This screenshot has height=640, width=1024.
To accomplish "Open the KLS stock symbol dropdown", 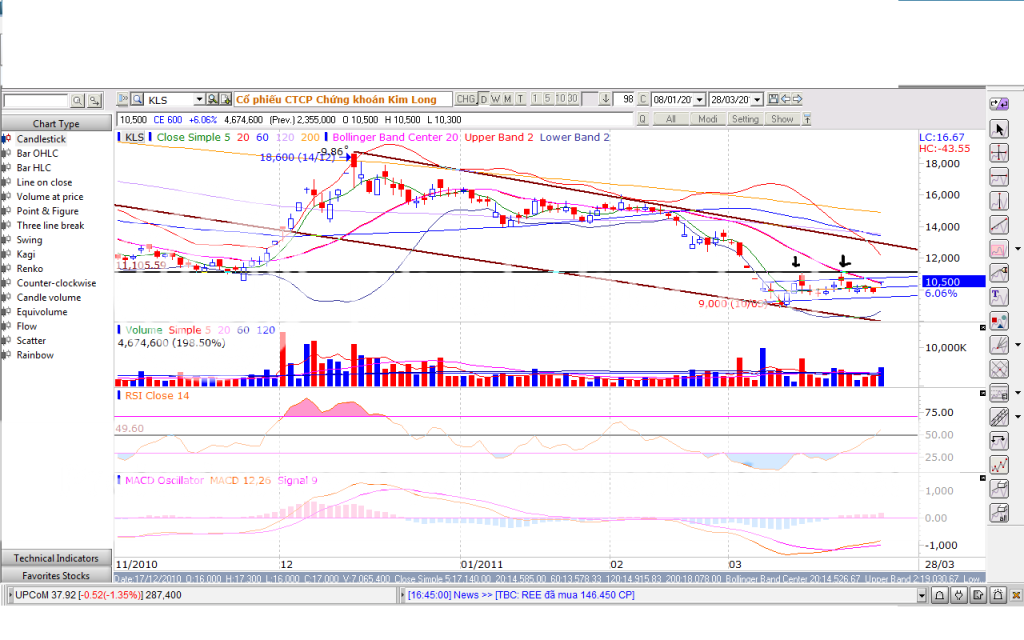I will click(x=199, y=99).
